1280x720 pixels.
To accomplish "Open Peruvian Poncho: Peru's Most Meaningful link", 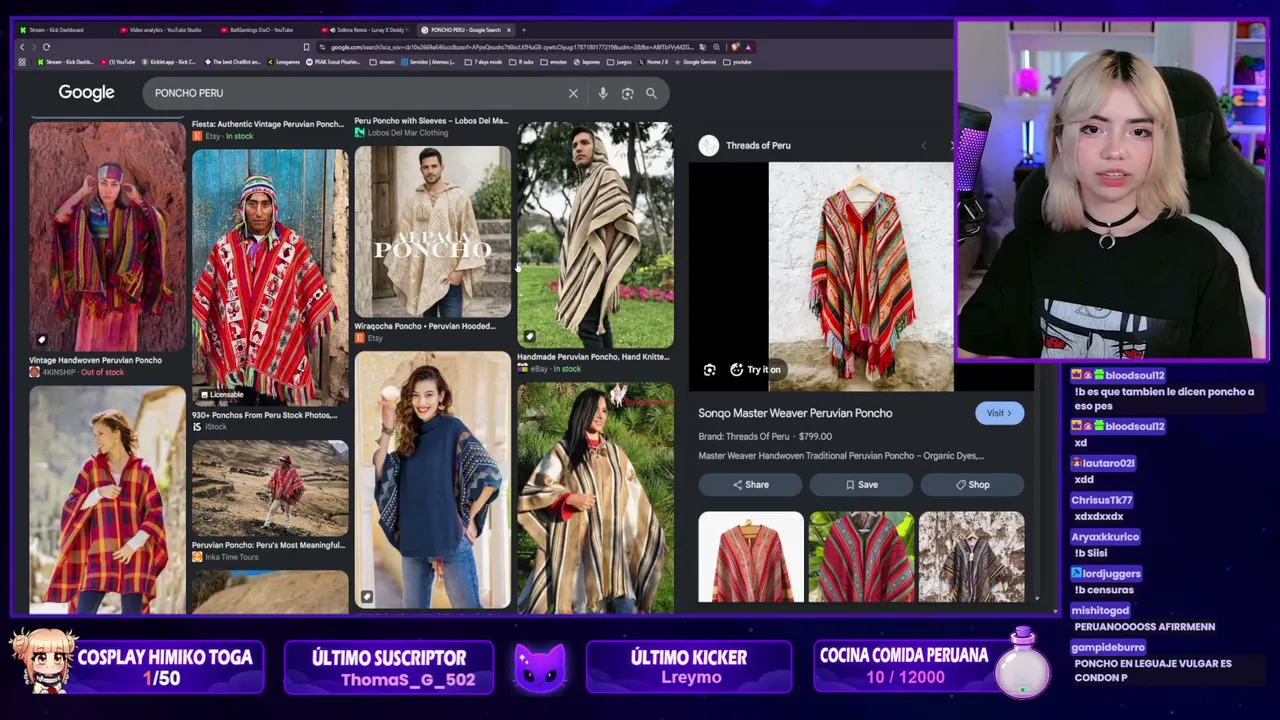I will coord(268,545).
